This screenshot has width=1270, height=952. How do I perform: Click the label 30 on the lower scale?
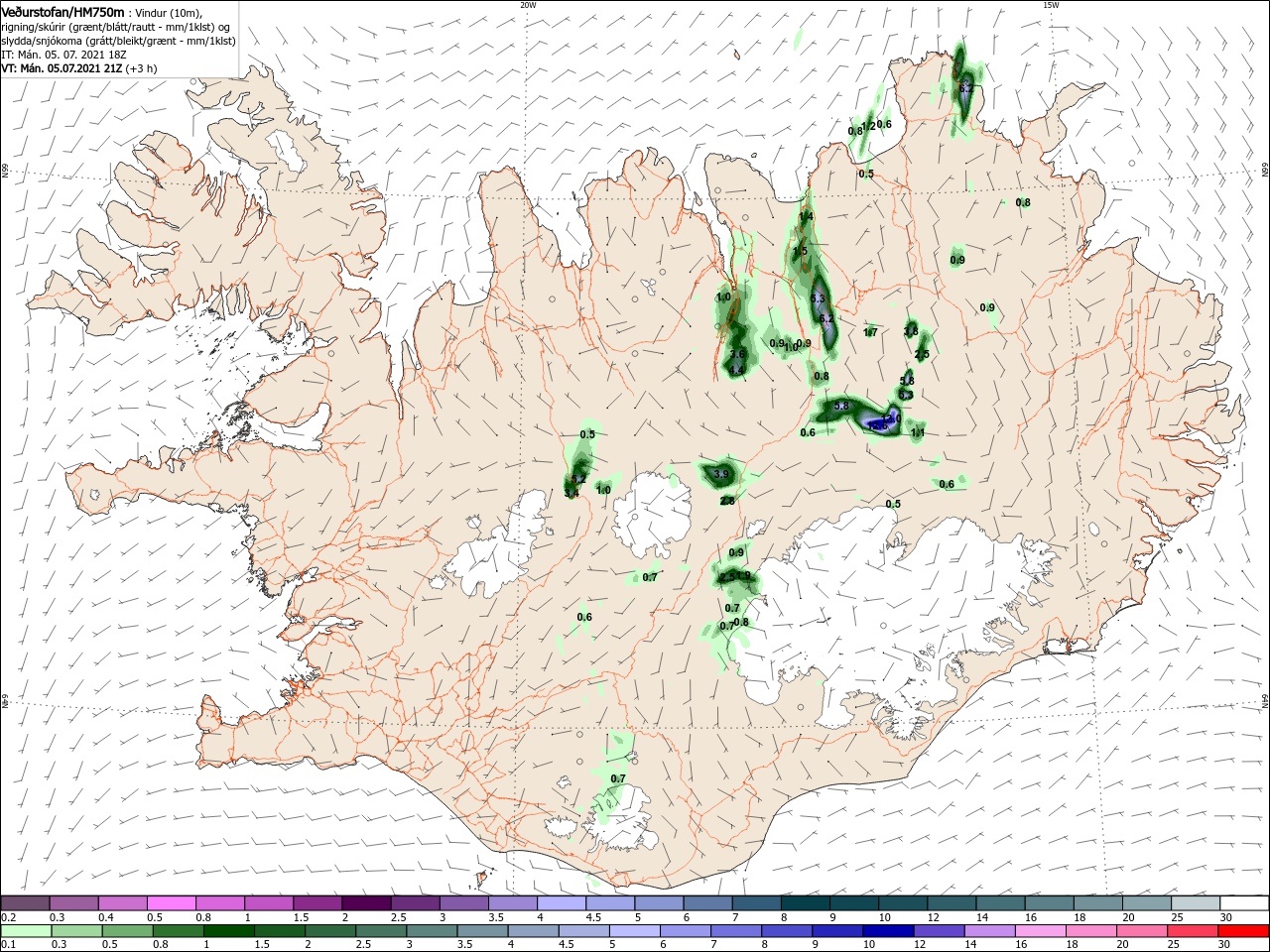[x=1226, y=945]
